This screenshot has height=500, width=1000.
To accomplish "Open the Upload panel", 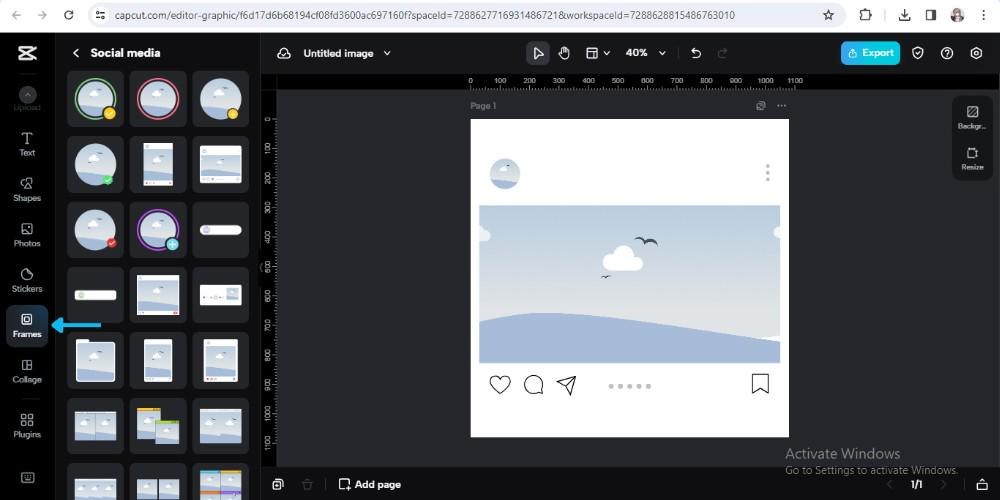I will (27, 99).
